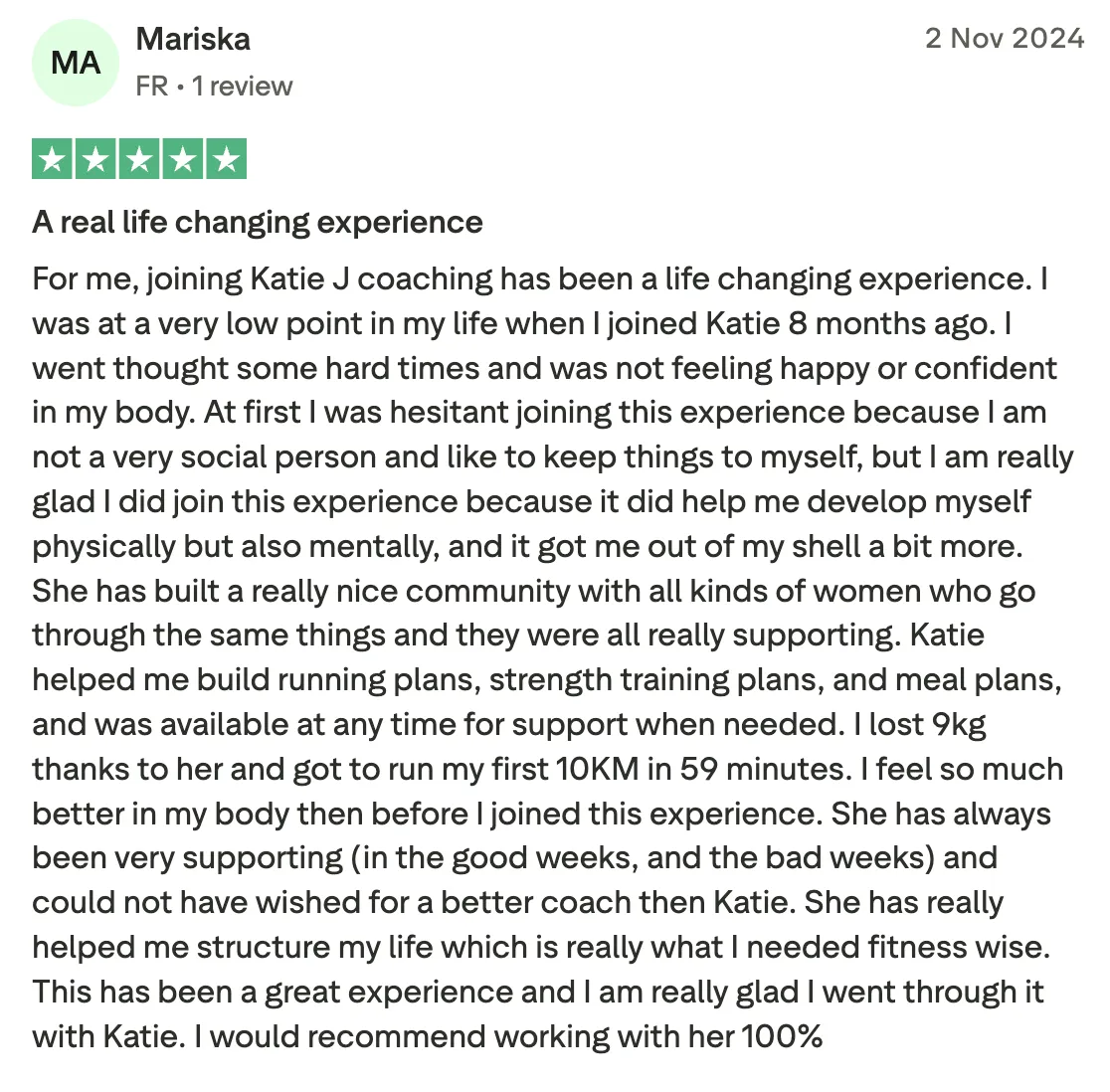
Task: Click the fourth rating star
Action: pyautogui.click(x=183, y=160)
